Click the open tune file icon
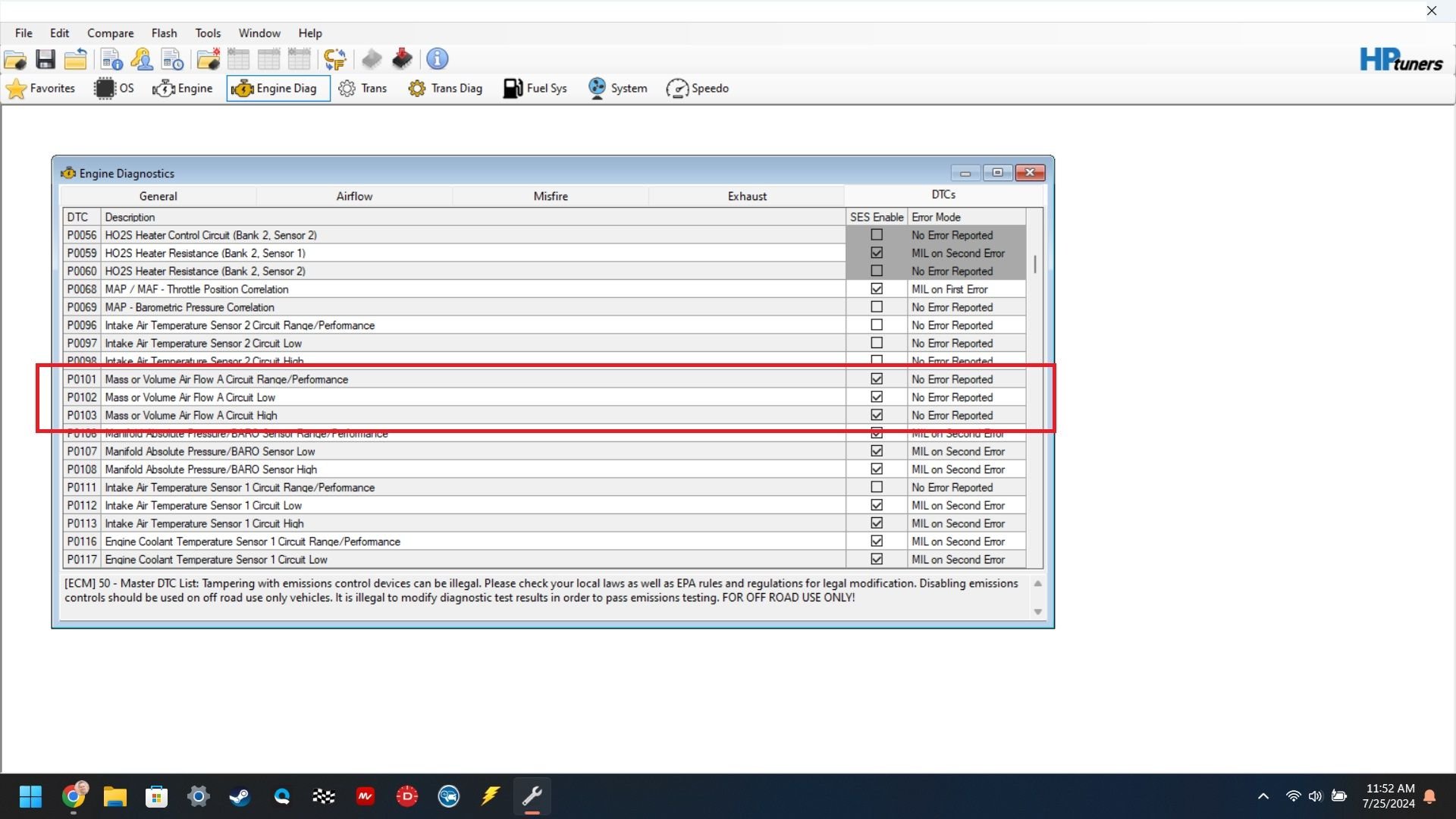The width and height of the screenshot is (1456, 819). point(15,59)
